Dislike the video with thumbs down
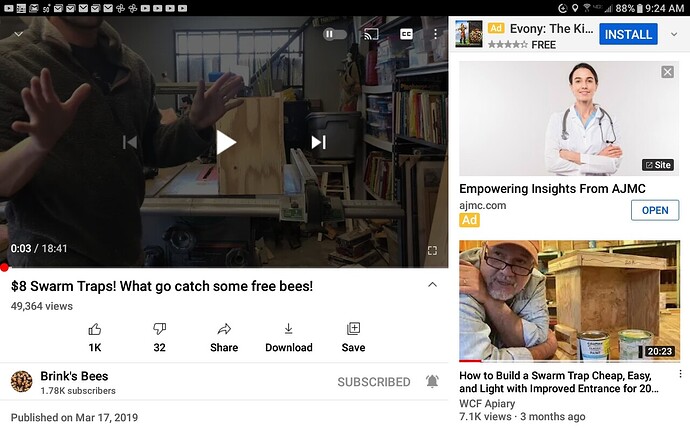 pyautogui.click(x=159, y=329)
